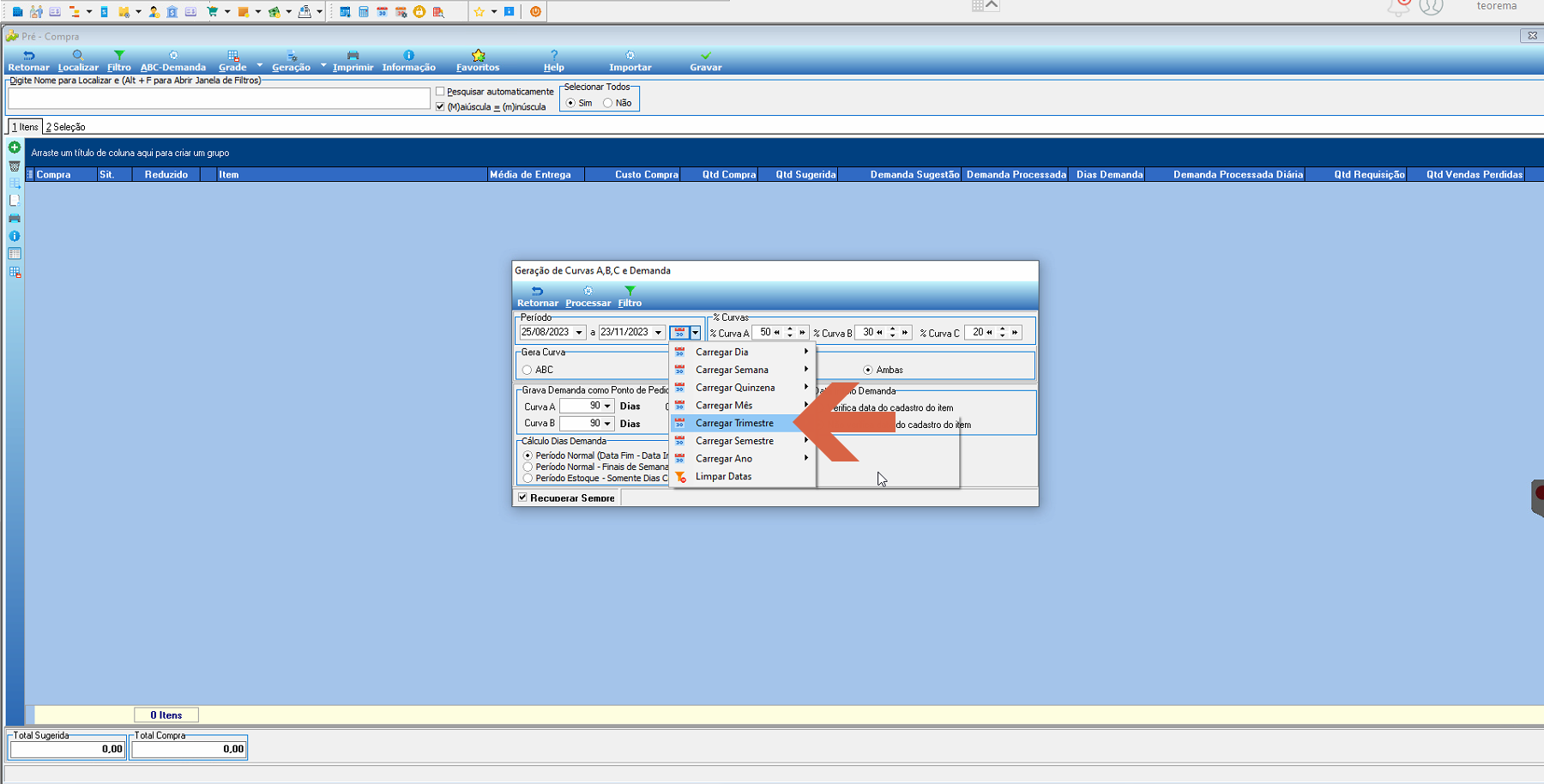Click the Gravar checkmark icon
Viewport: 1544px width, 784px height.
click(x=705, y=55)
